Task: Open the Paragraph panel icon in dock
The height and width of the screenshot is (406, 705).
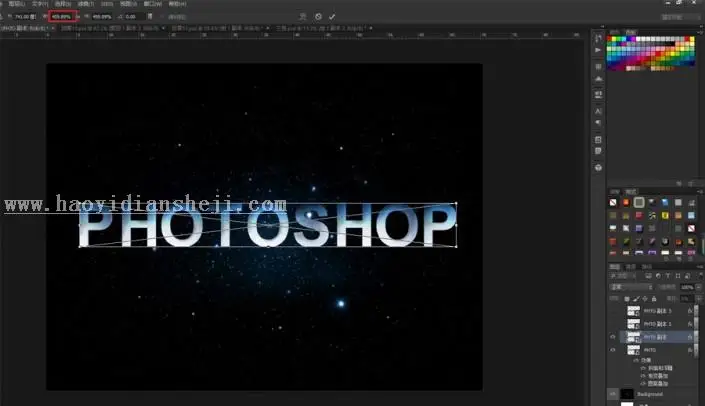Action: point(598,122)
